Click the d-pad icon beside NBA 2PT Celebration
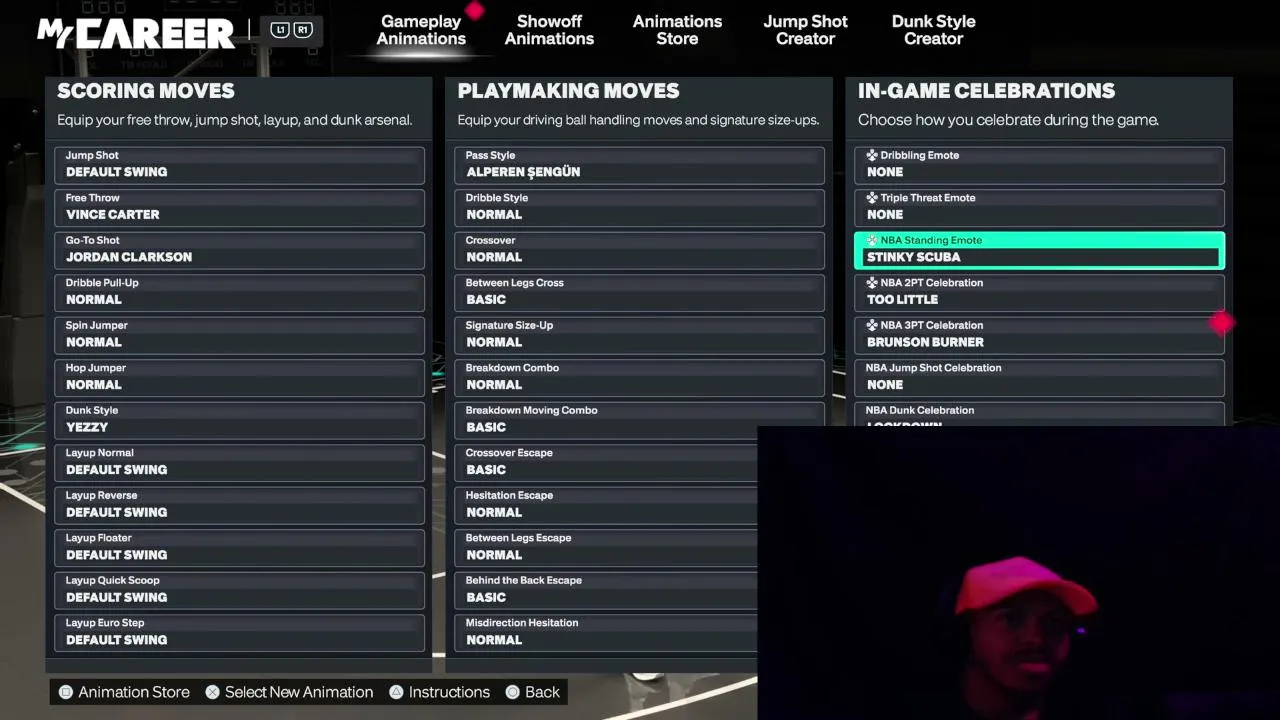Screen dimensions: 1280x720 click(x=872, y=283)
